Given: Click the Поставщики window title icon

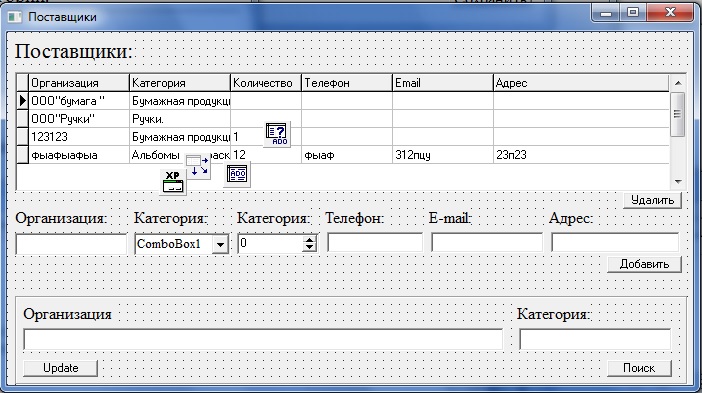Looking at the screenshot, I should (15, 17).
